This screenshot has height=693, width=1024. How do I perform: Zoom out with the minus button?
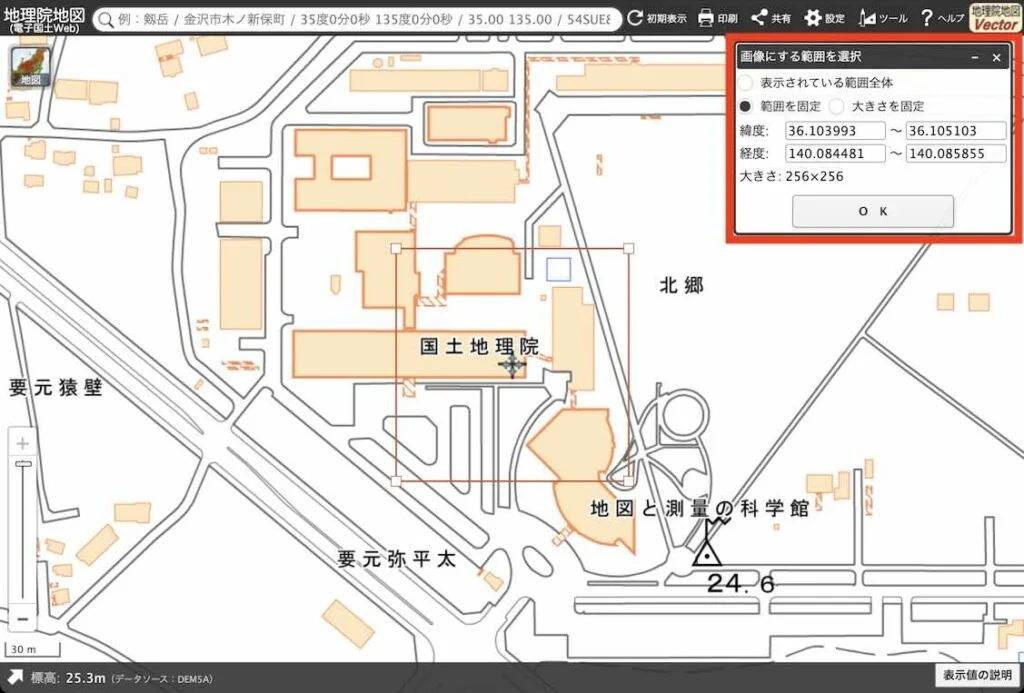coord(23,619)
